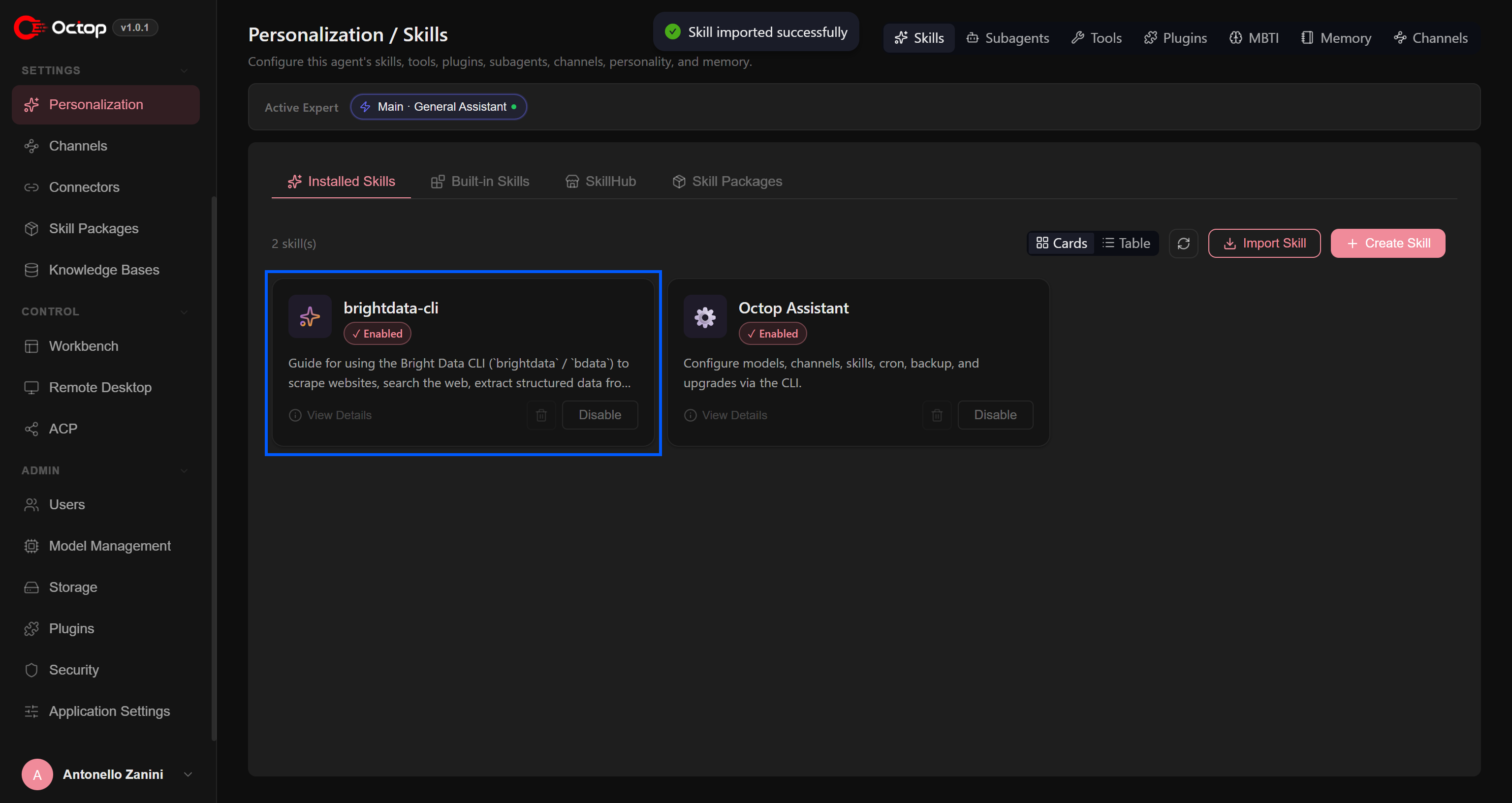Open Skill Packages in the sidebar
The width and height of the screenshot is (1512, 803).
[106, 228]
